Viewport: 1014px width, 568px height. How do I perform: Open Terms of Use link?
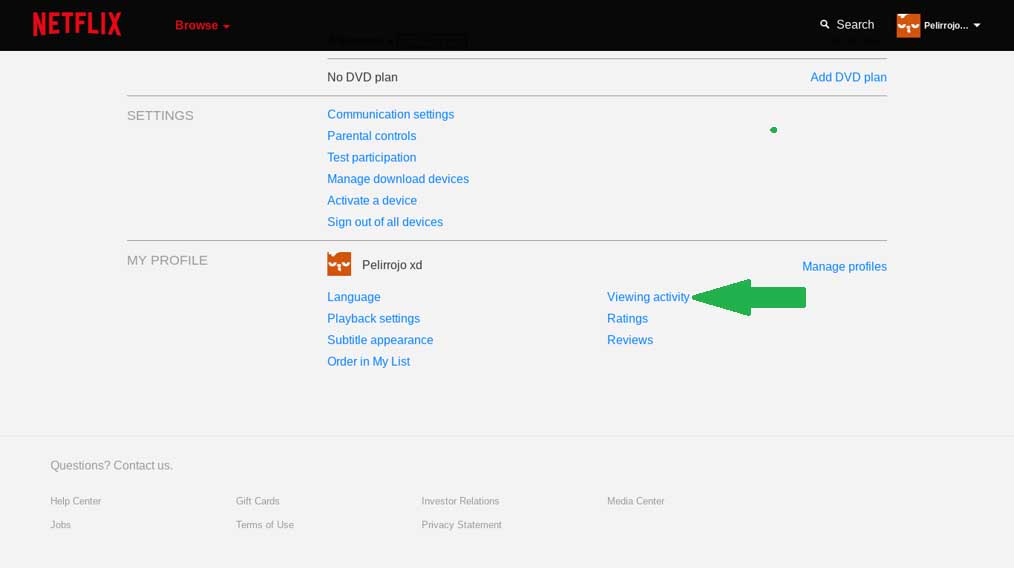[x=264, y=525]
